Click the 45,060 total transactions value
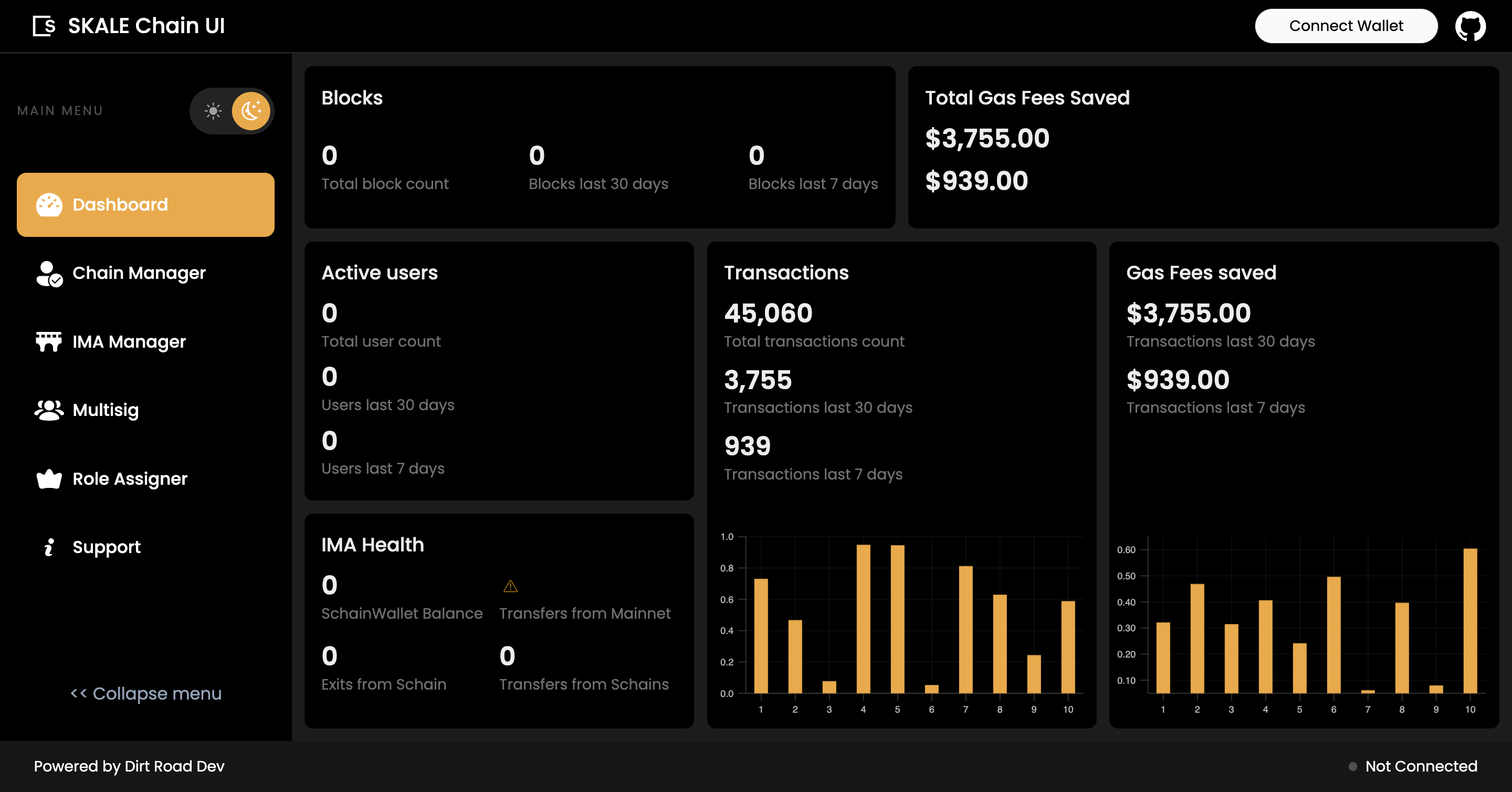The height and width of the screenshot is (792, 1512). click(768, 314)
